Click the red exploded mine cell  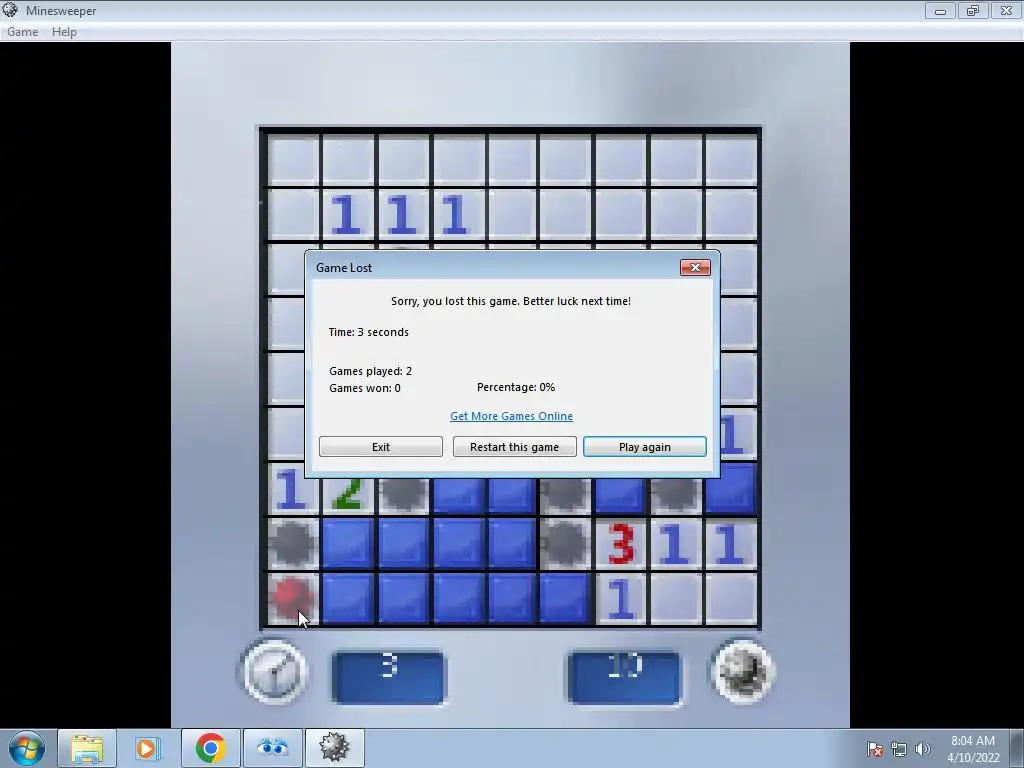(292, 599)
